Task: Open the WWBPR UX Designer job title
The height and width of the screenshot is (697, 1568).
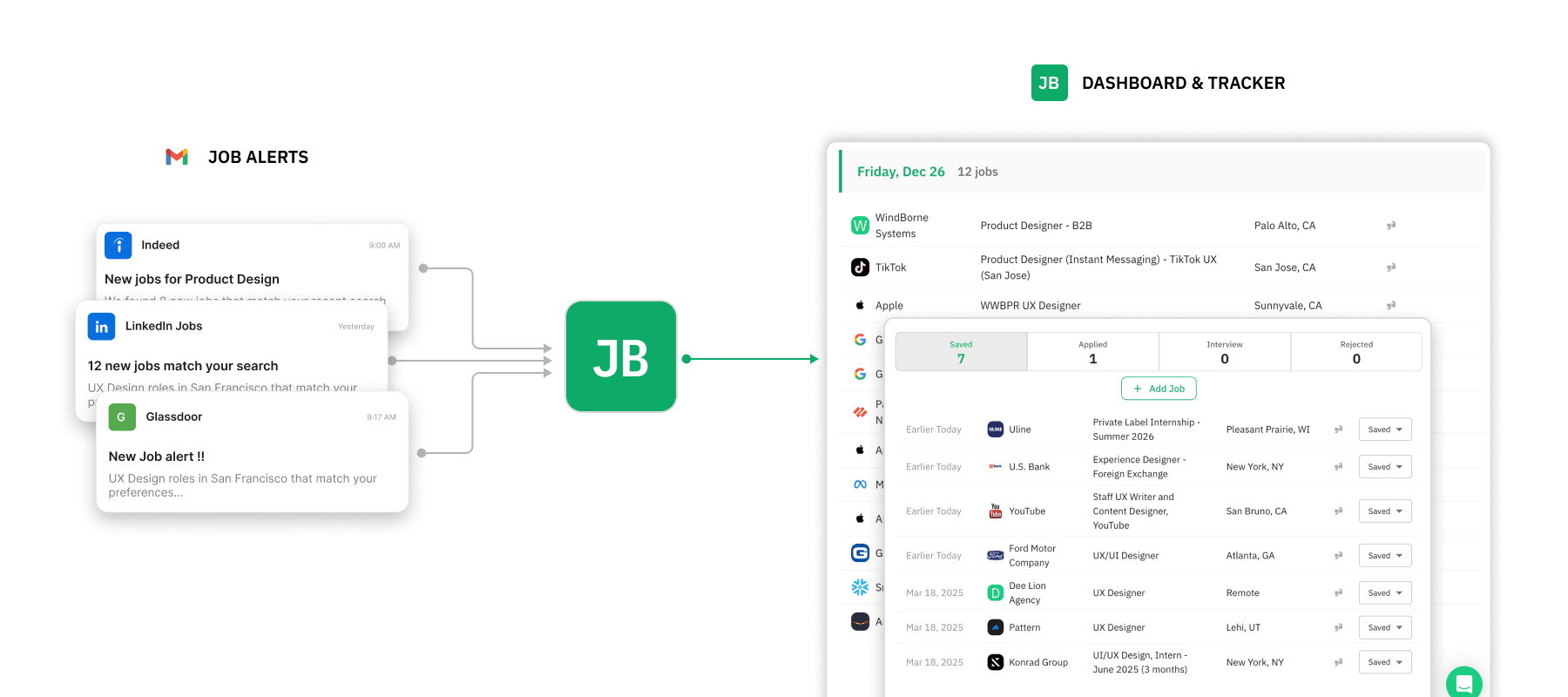Action: tap(1031, 306)
